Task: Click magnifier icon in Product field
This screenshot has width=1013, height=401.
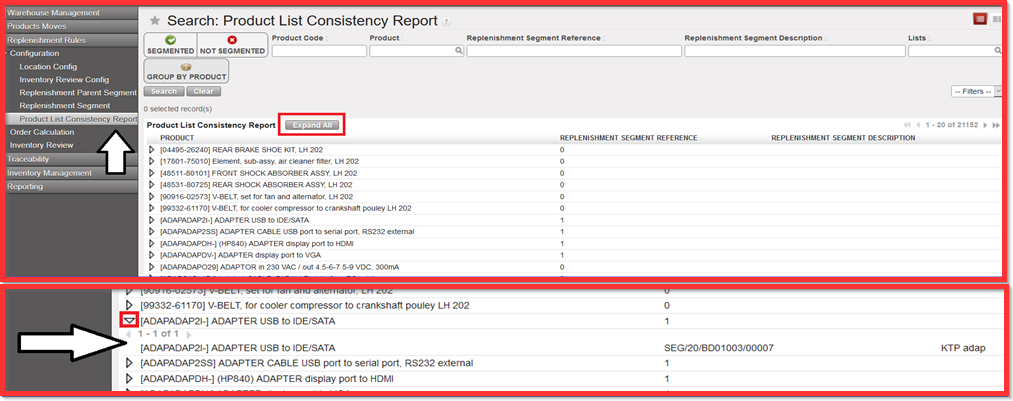Action: click(x=459, y=50)
